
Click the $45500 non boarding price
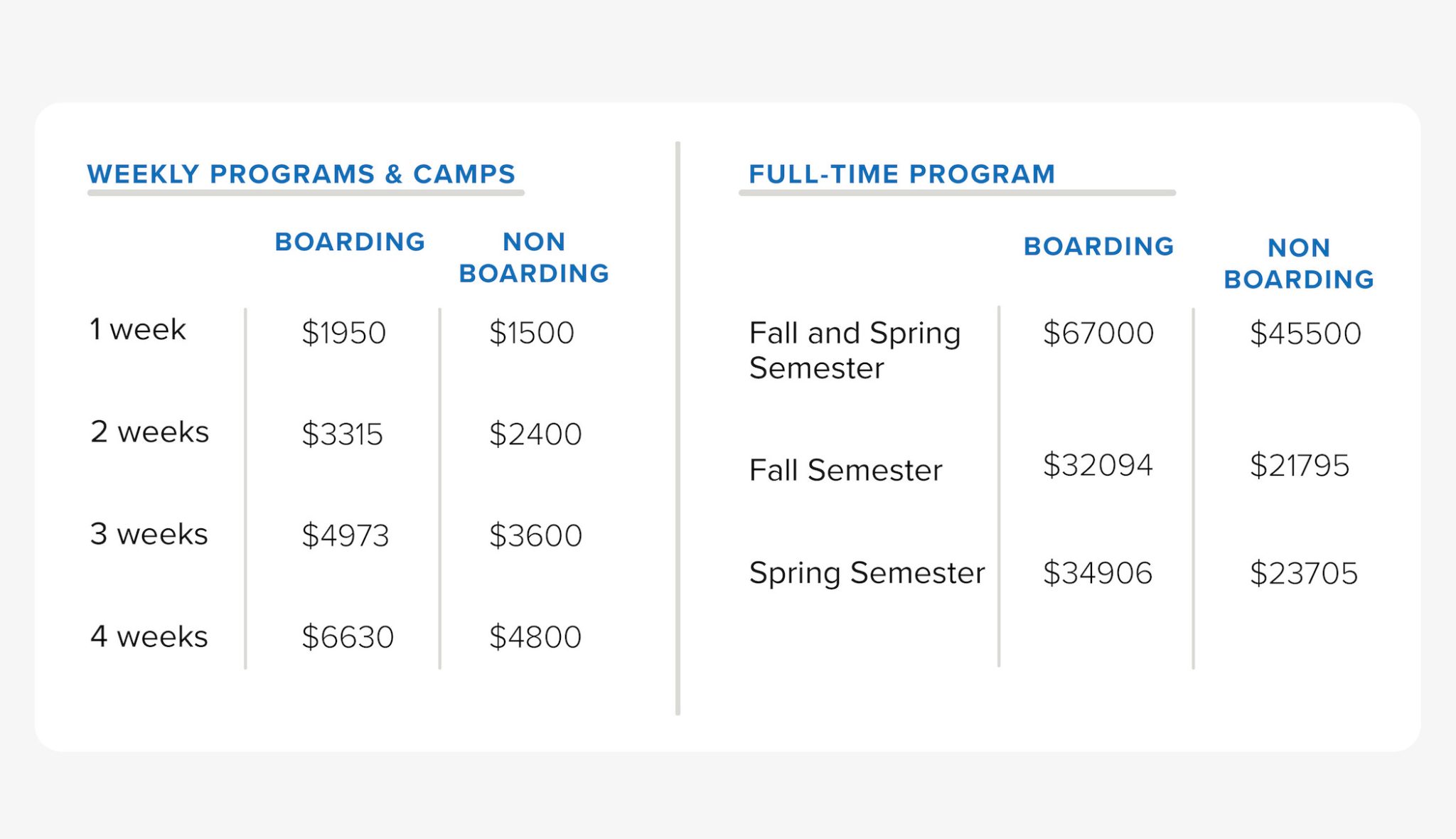tap(1305, 333)
